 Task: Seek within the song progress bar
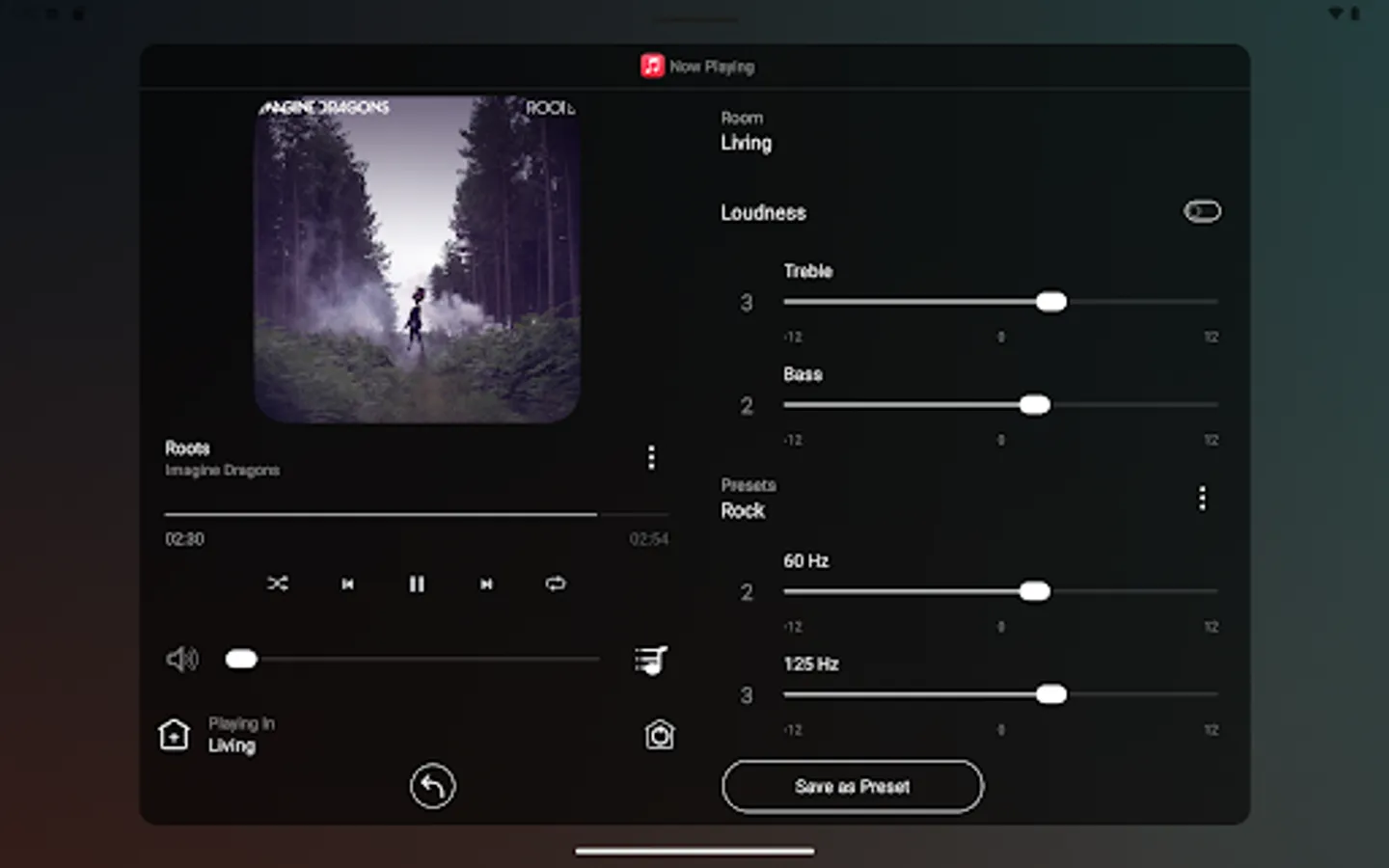click(417, 514)
